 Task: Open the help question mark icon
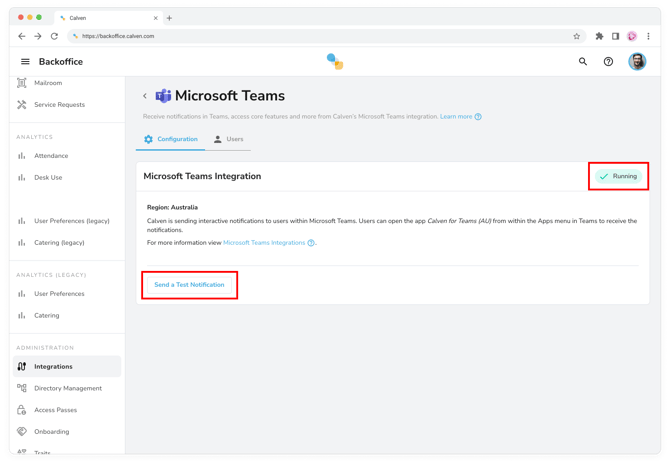608,62
